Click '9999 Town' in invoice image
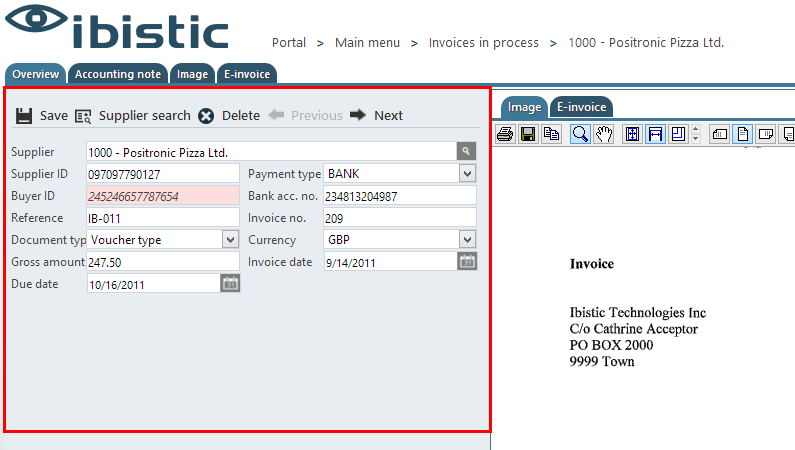This screenshot has width=795, height=450. coord(602,361)
